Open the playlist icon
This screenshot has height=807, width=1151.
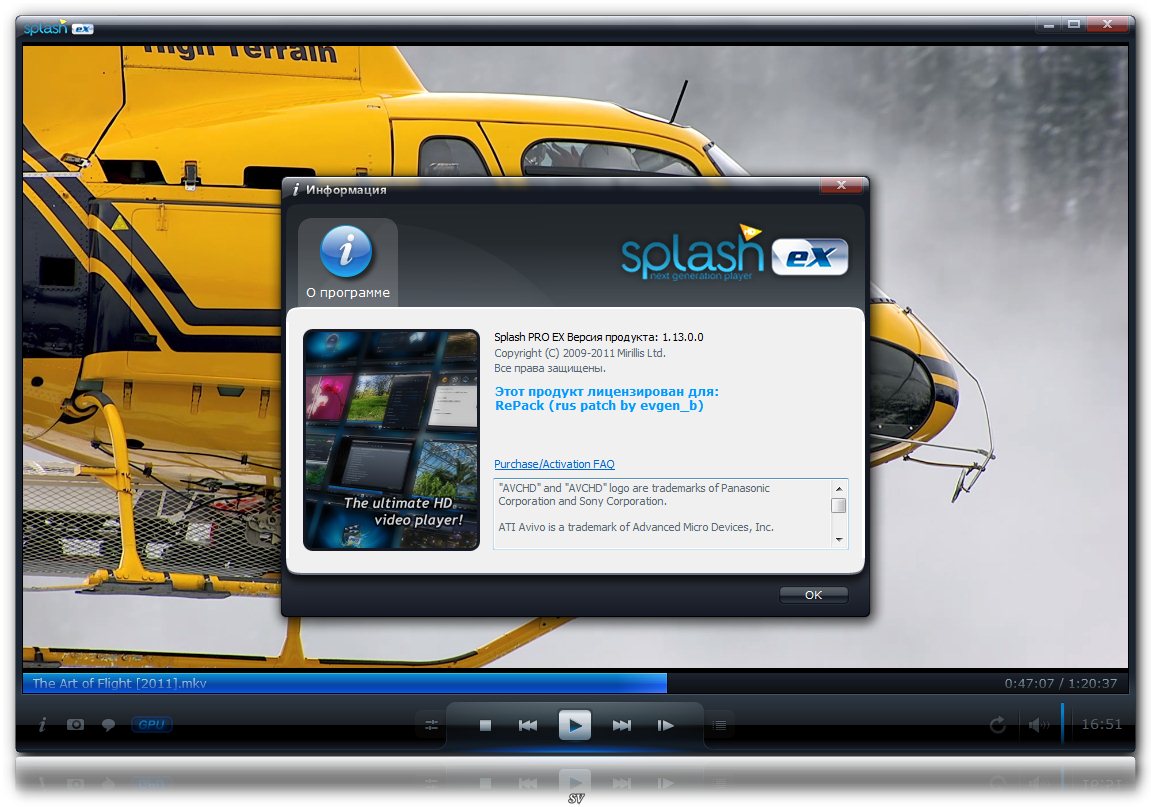click(719, 725)
